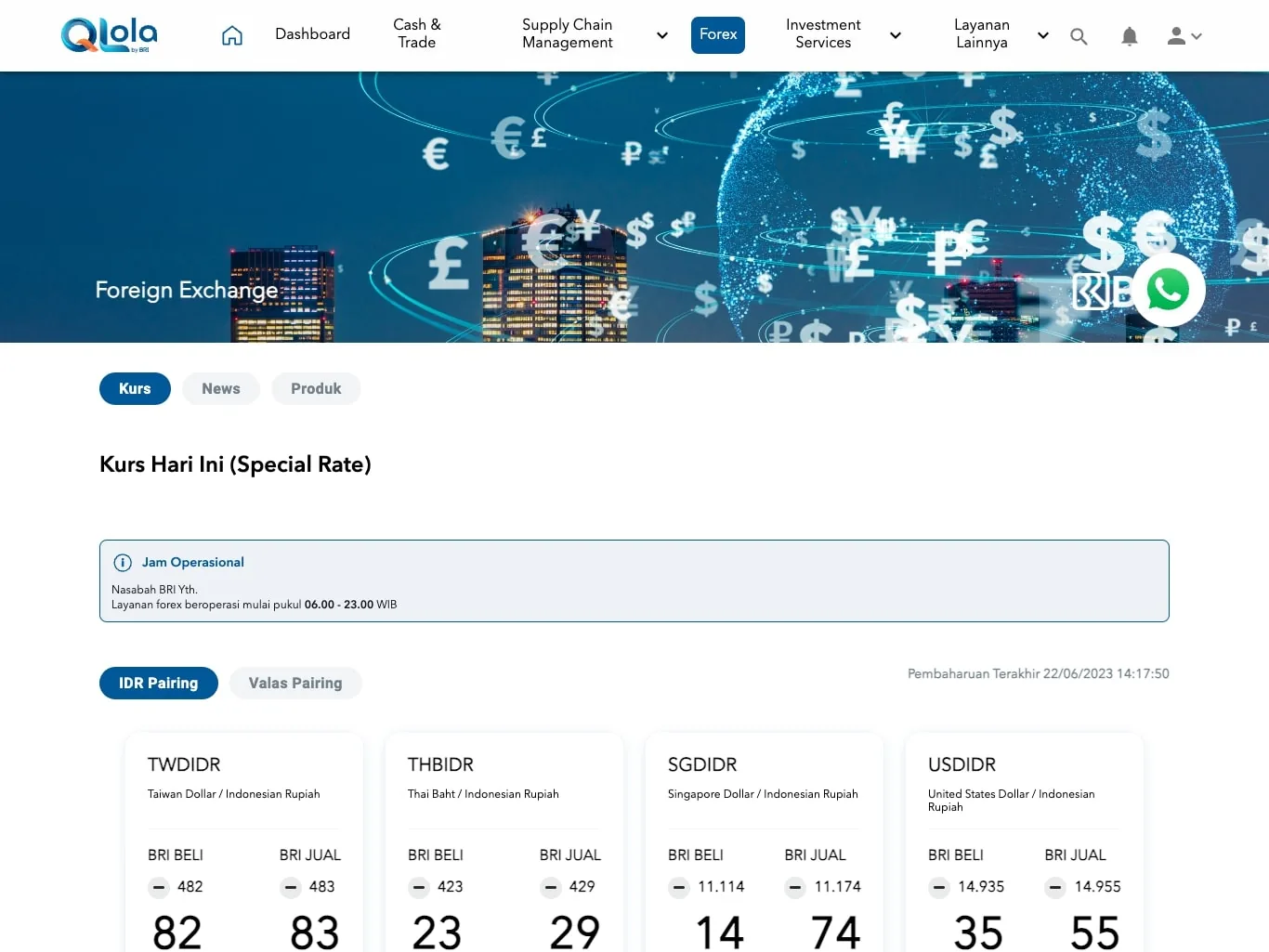Click the TWDIDR card title

click(184, 765)
